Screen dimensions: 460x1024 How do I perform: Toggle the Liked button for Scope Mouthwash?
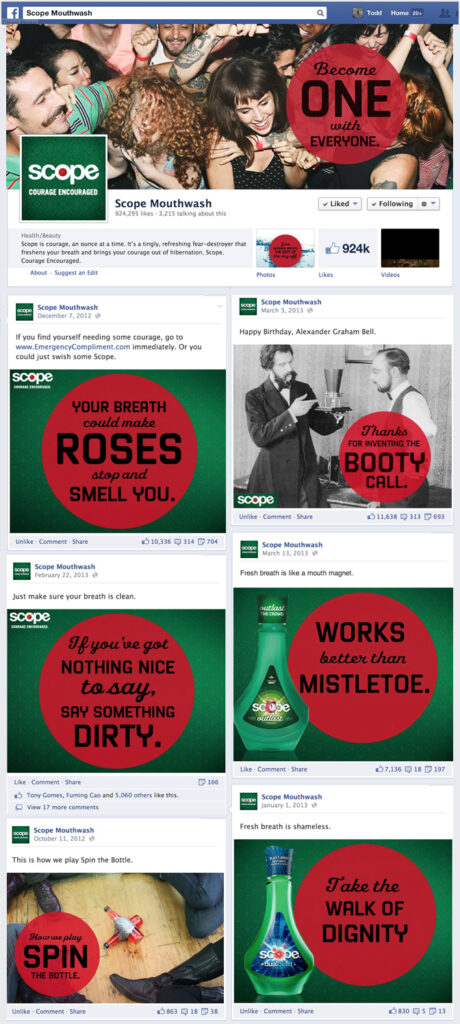(x=340, y=204)
